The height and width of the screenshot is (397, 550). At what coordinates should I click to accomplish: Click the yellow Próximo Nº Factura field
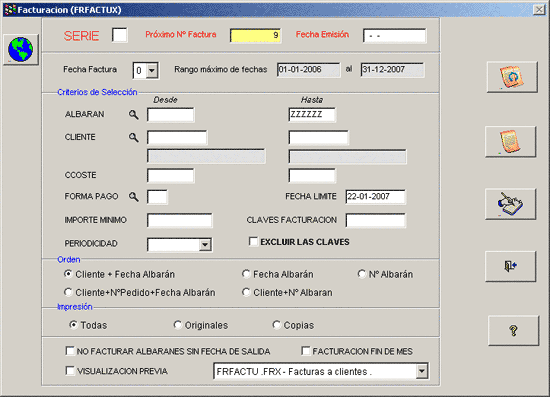(x=255, y=35)
